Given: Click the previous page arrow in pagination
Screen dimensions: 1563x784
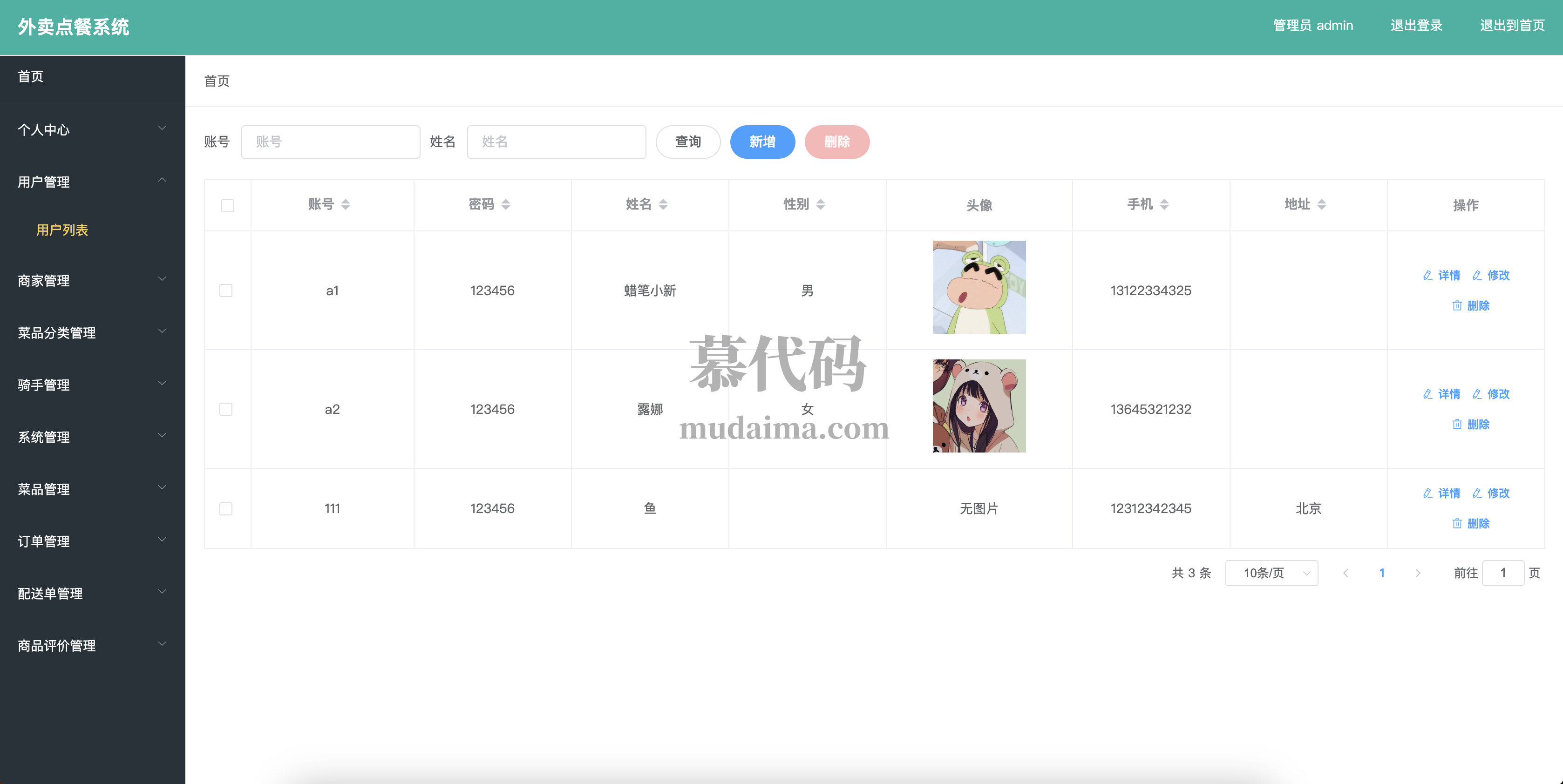Looking at the screenshot, I should pyautogui.click(x=1345, y=573).
